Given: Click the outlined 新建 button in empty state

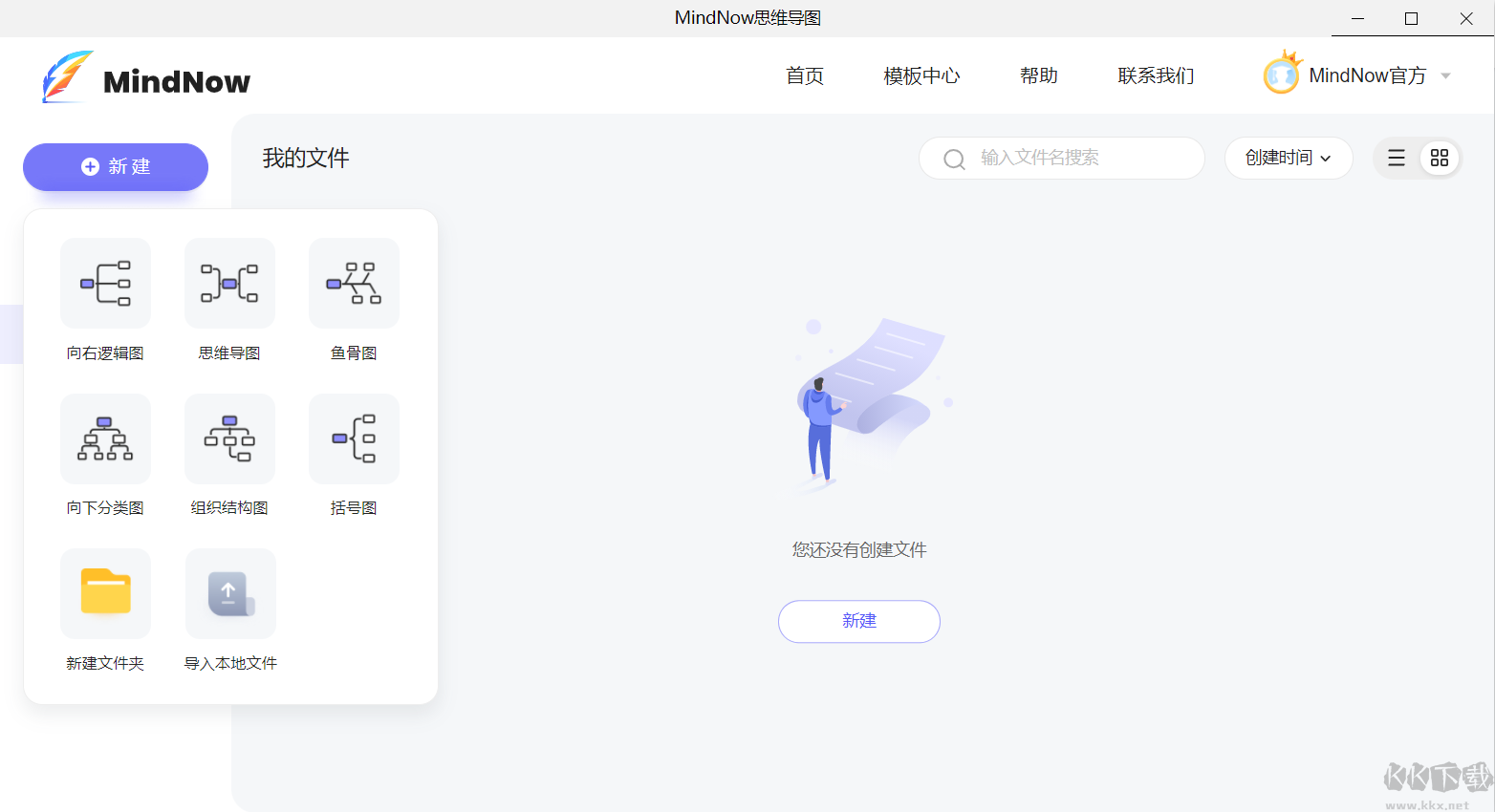Looking at the screenshot, I should pos(859,621).
